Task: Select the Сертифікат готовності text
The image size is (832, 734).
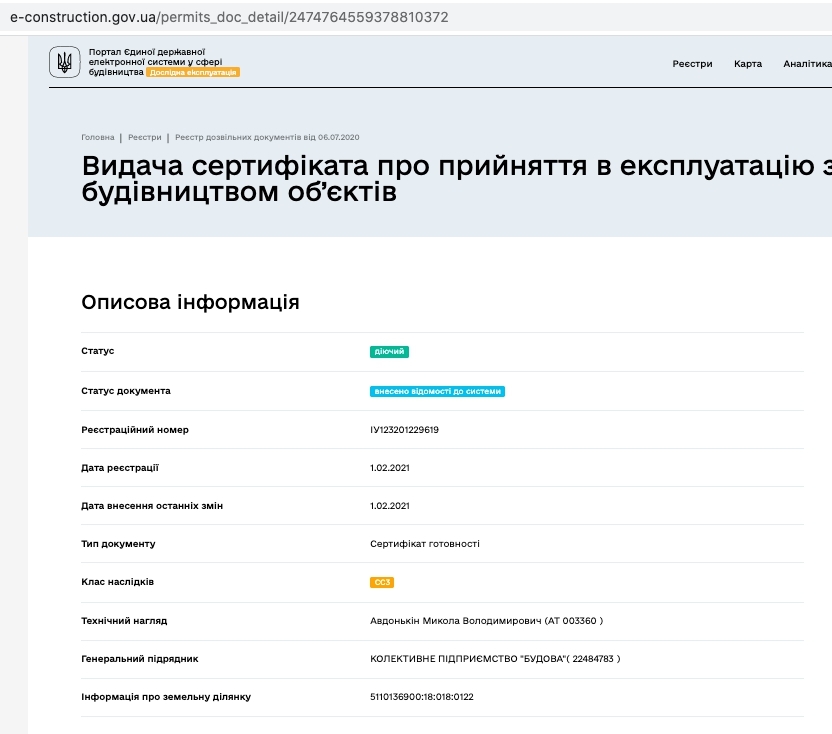Action: (x=424, y=543)
